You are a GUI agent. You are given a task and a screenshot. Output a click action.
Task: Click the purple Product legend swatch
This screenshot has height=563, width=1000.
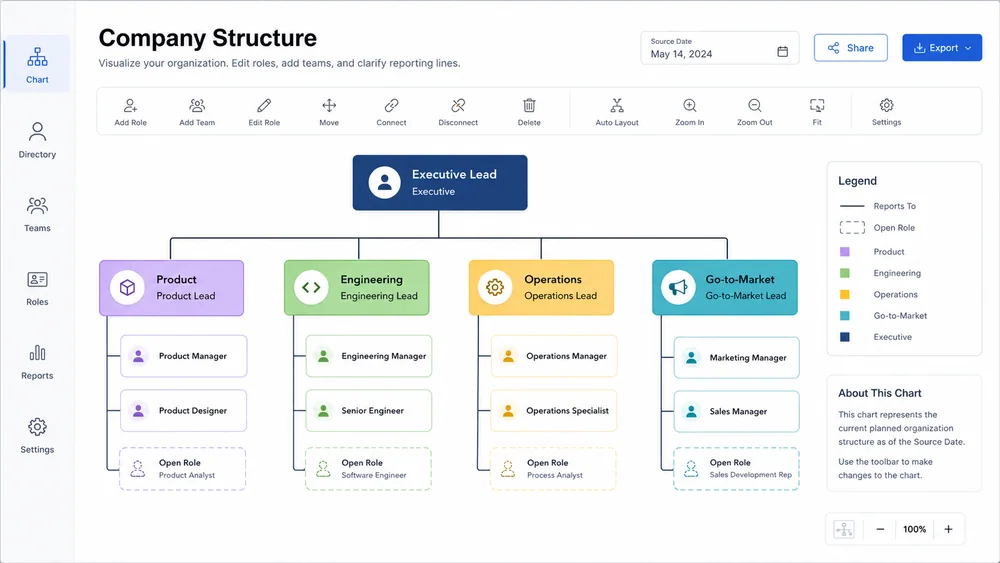[x=844, y=252]
